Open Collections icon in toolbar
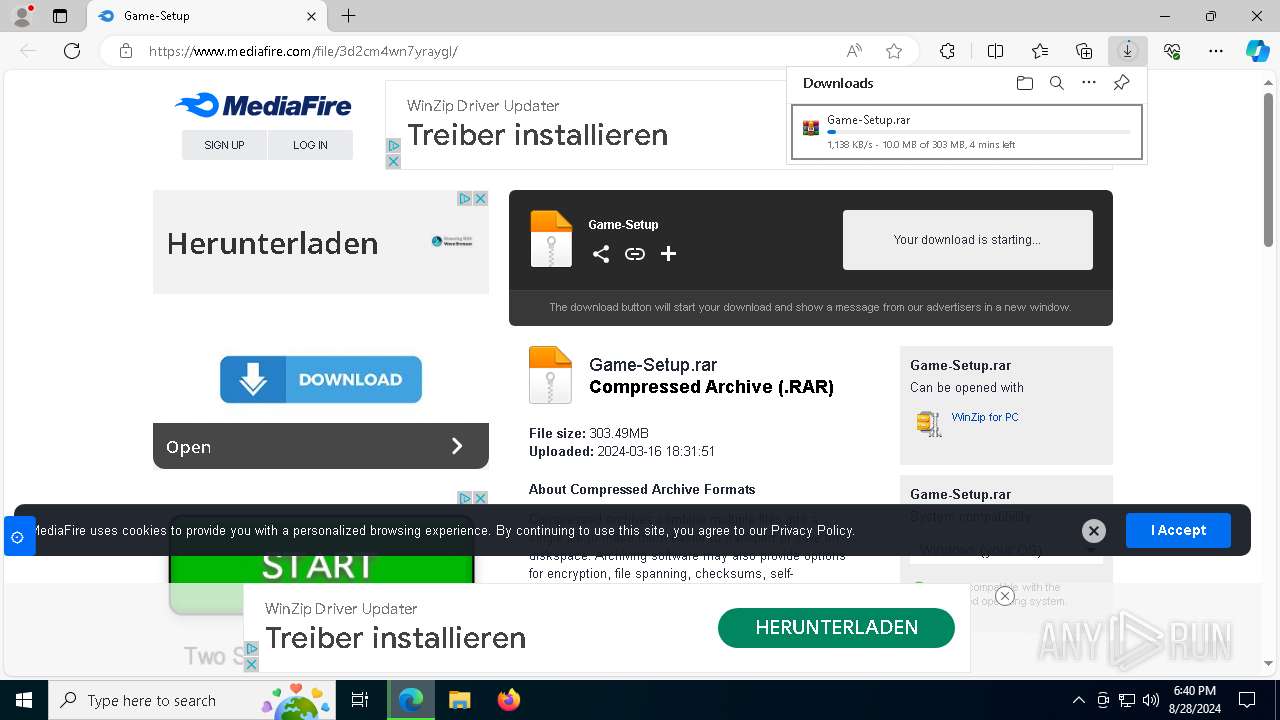The height and width of the screenshot is (720, 1280). (1084, 51)
